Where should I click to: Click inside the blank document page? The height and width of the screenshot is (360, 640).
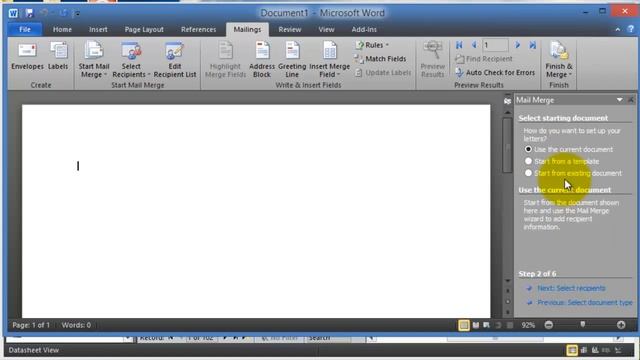[x=256, y=211]
